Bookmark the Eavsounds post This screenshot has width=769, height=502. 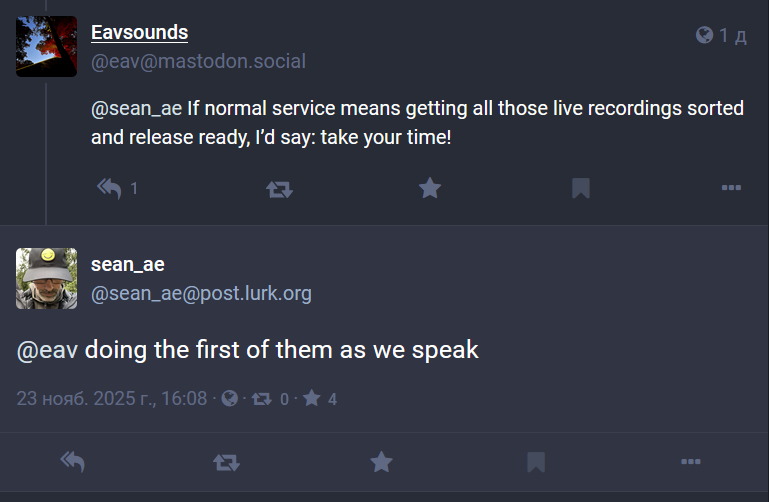point(580,188)
